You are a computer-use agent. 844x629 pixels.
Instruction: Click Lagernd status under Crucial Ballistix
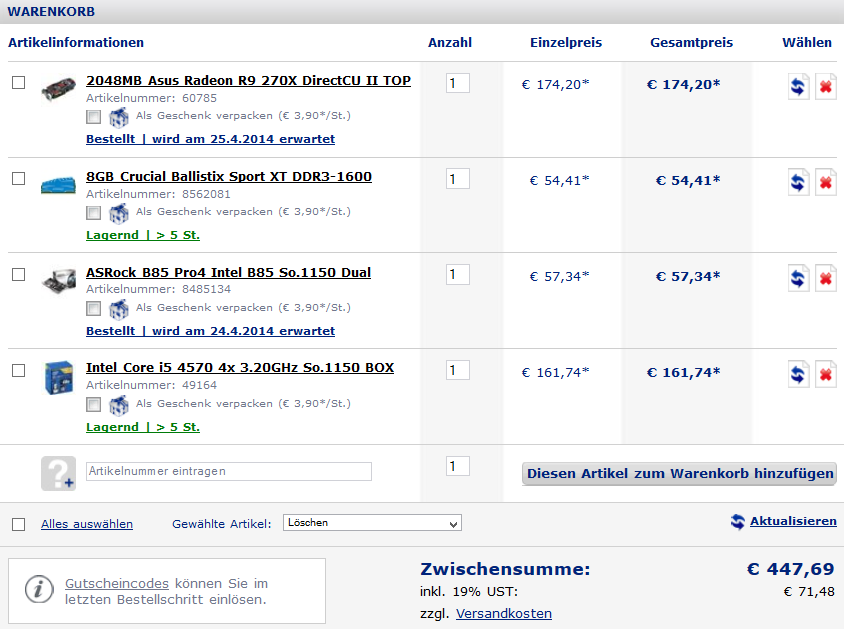143,236
